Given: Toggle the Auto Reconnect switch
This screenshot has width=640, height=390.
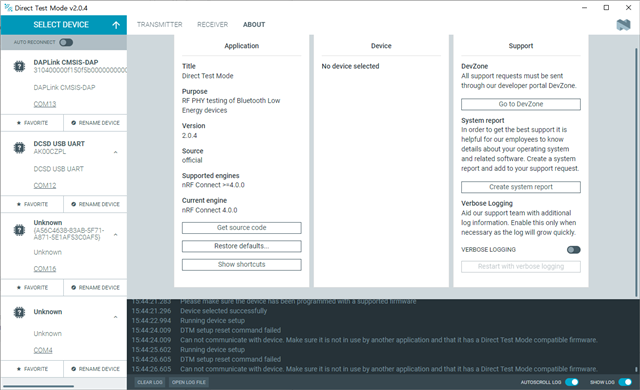Looking at the screenshot, I should (x=66, y=42).
